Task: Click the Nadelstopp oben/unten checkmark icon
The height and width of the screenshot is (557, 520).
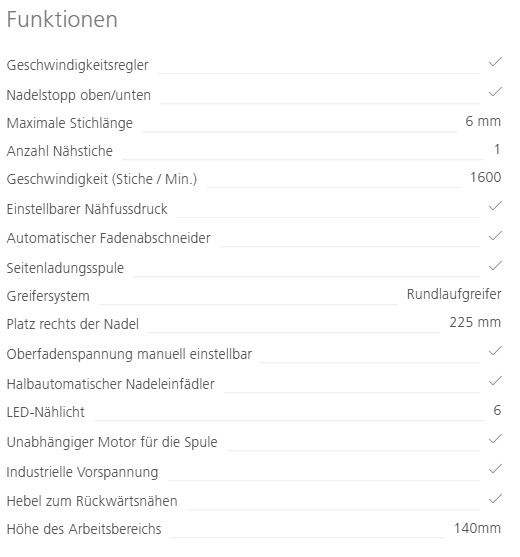Action: 495,92
